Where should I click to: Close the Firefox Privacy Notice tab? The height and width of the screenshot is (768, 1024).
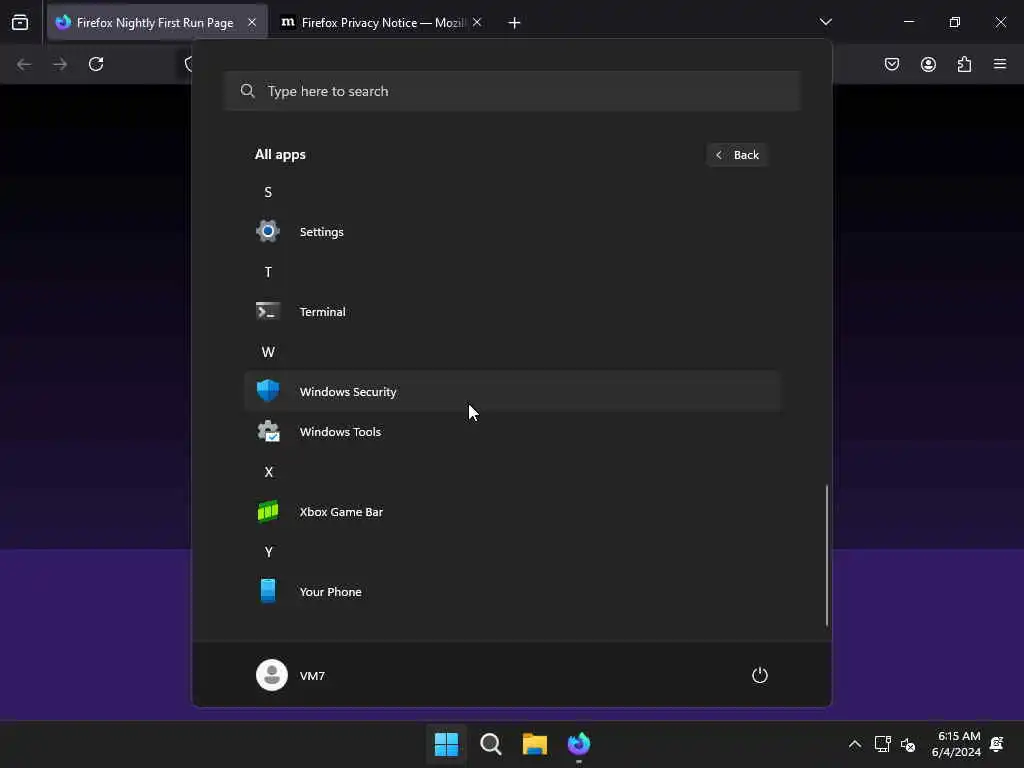(477, 22)
